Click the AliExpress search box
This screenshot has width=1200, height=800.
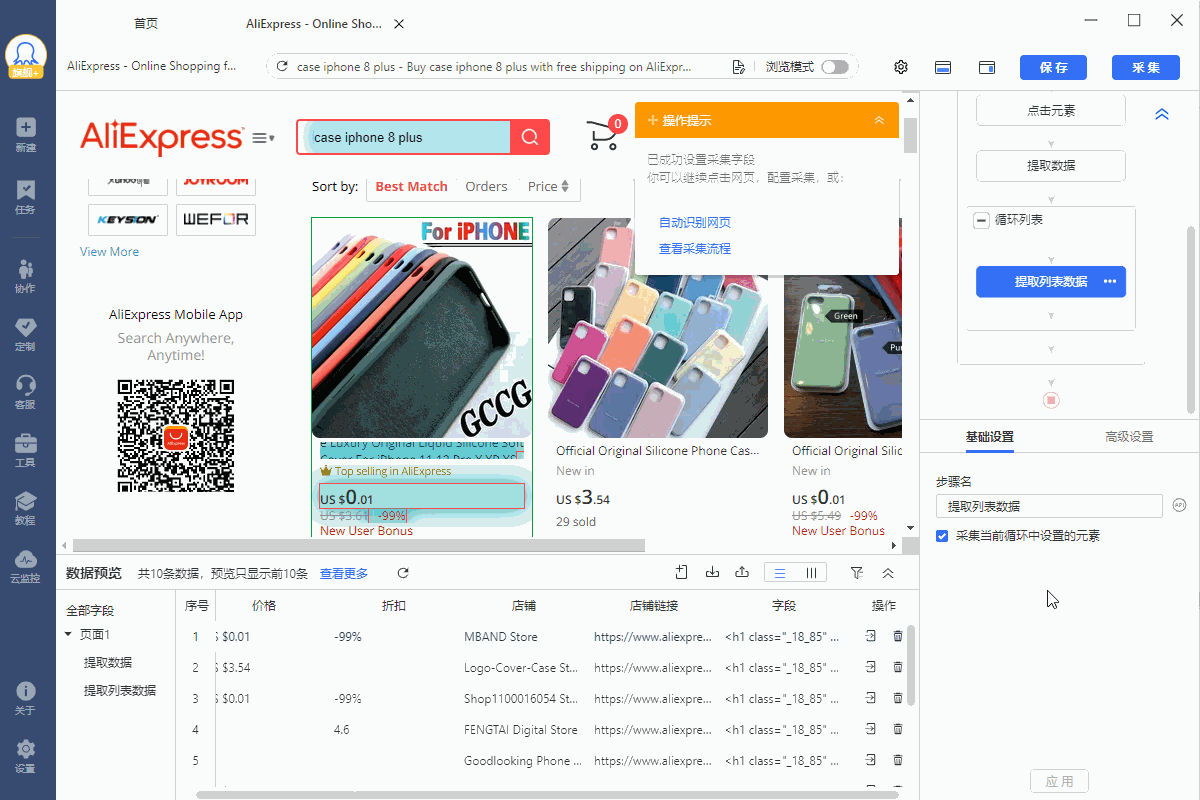tap(404, 138)
